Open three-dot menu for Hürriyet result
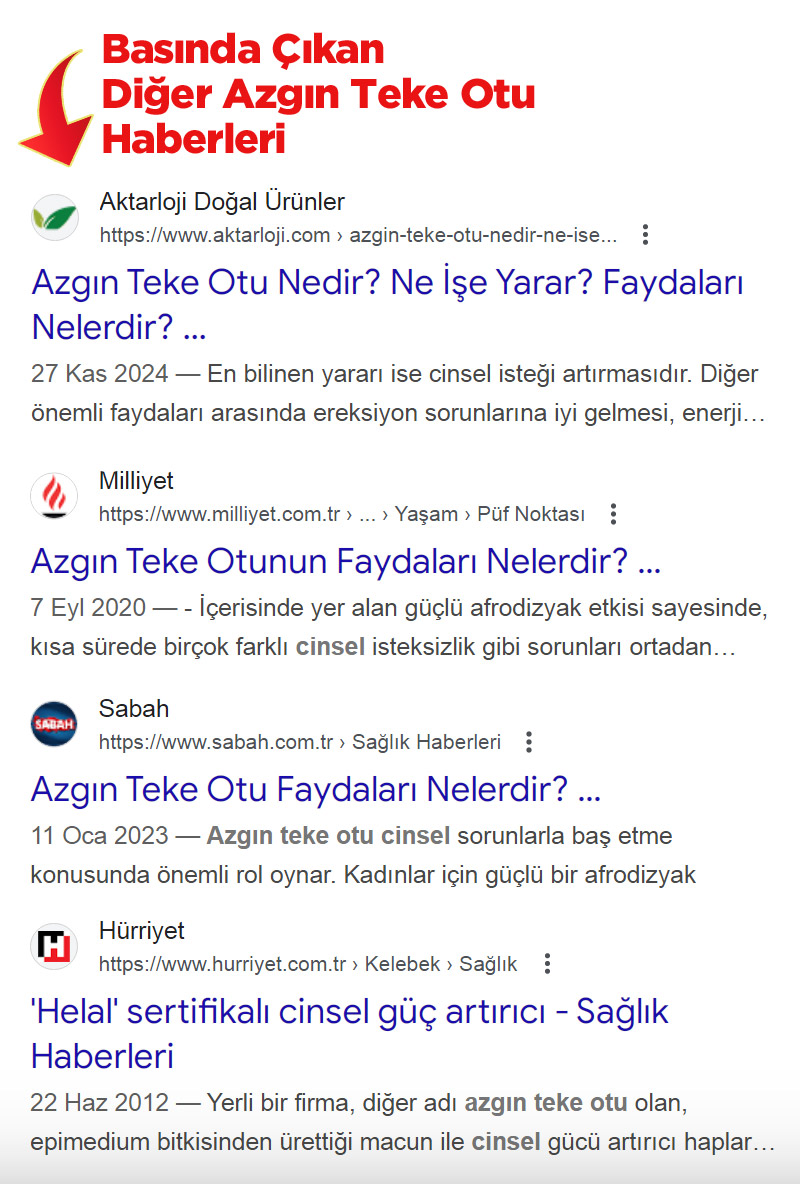 point(547,964)
